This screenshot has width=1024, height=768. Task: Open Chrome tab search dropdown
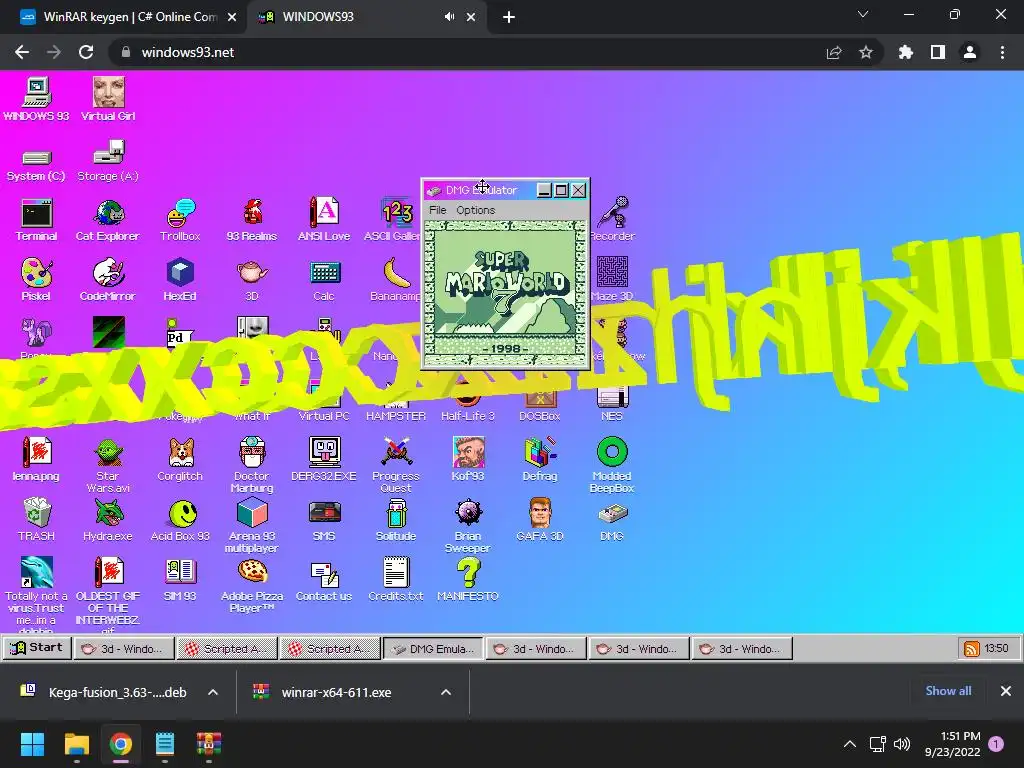click(x=863, y=14)
